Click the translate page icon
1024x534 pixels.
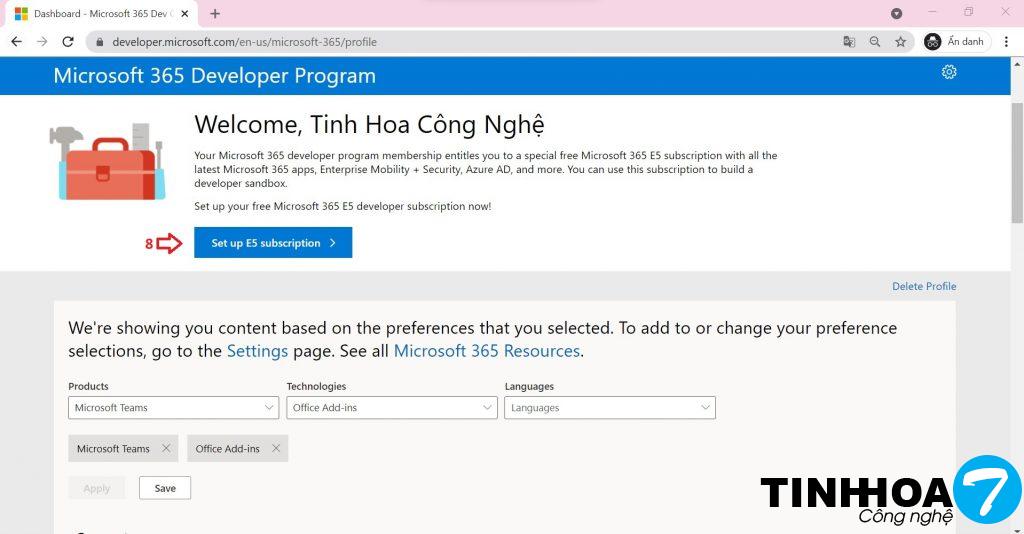point(849,42)
